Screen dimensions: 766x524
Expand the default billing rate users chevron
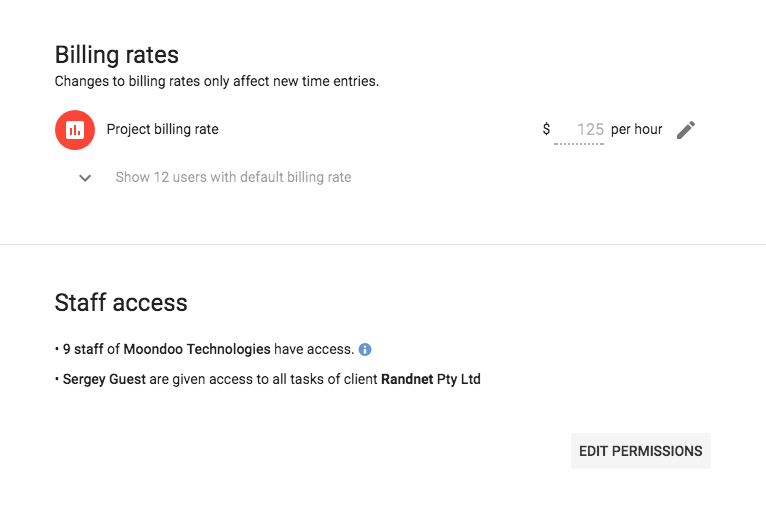point(85,178)
